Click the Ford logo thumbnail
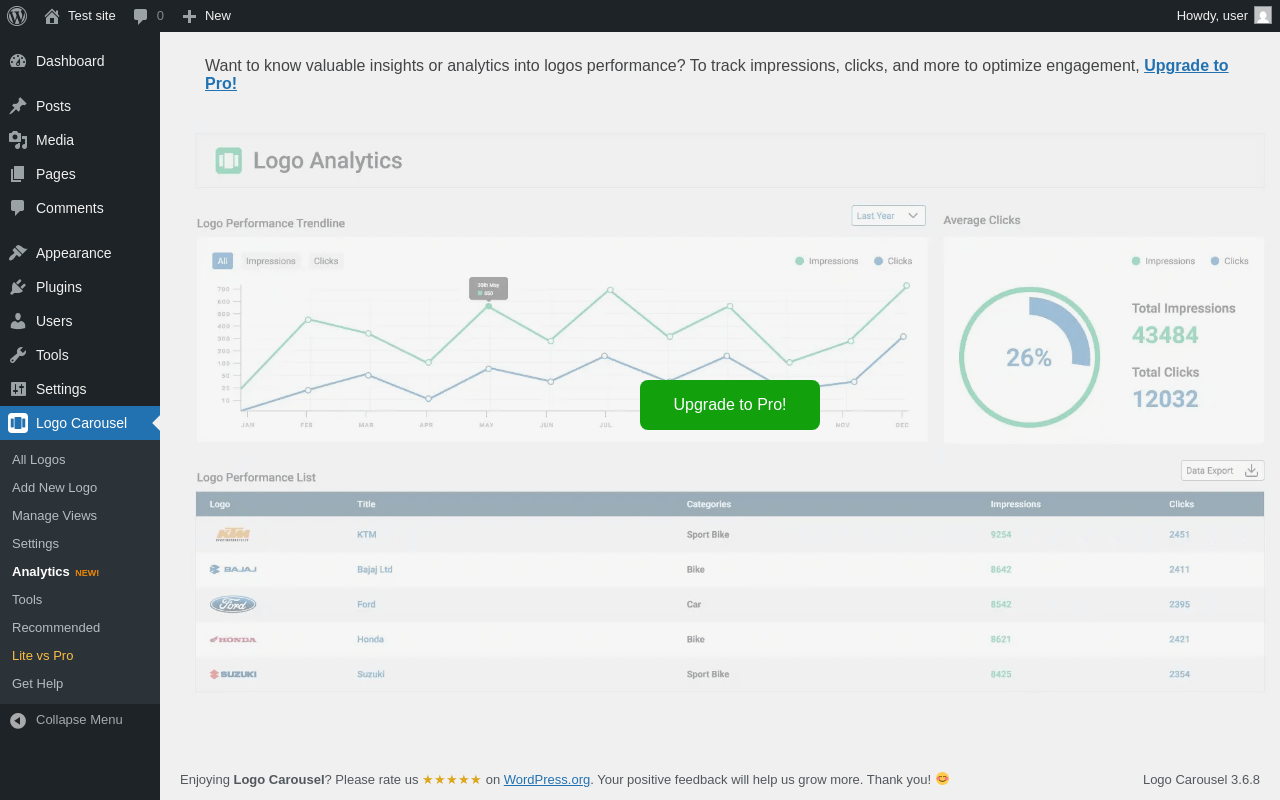The width and height of the screenshot is (1280, 800). coord(233,604)
